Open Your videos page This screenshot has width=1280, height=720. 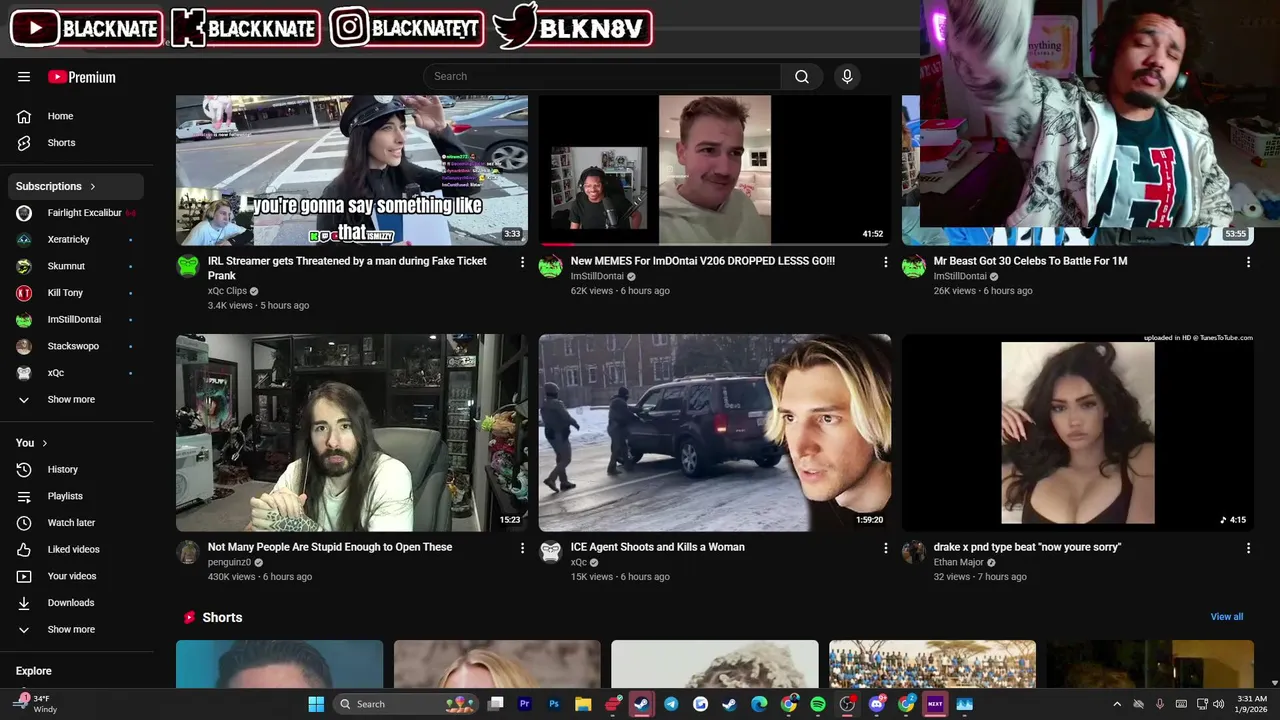77,576
